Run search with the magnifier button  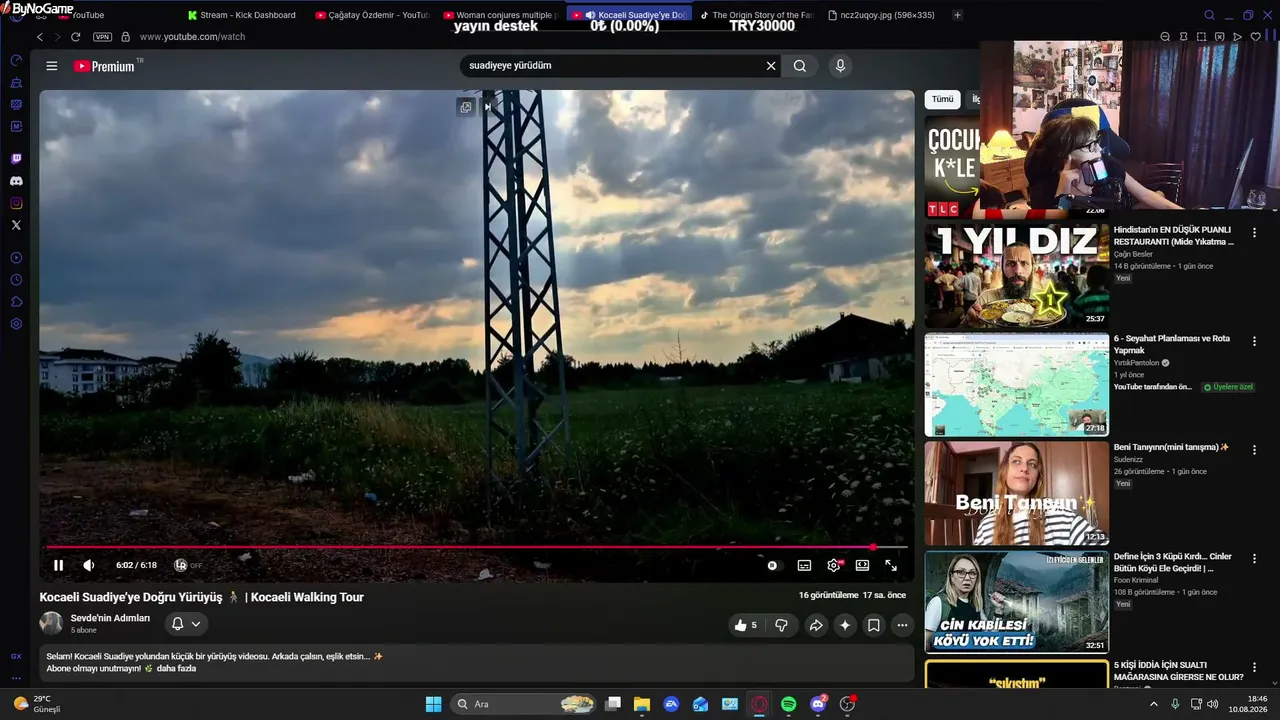click(800, 66)
